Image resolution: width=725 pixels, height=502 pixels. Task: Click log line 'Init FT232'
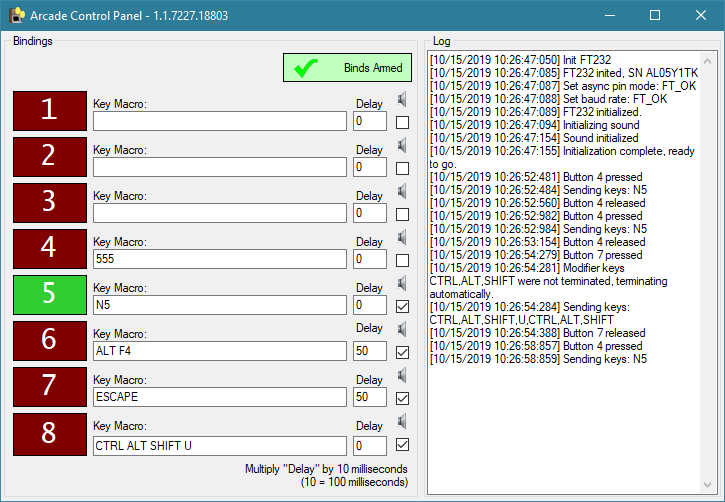tap(520, 60)
